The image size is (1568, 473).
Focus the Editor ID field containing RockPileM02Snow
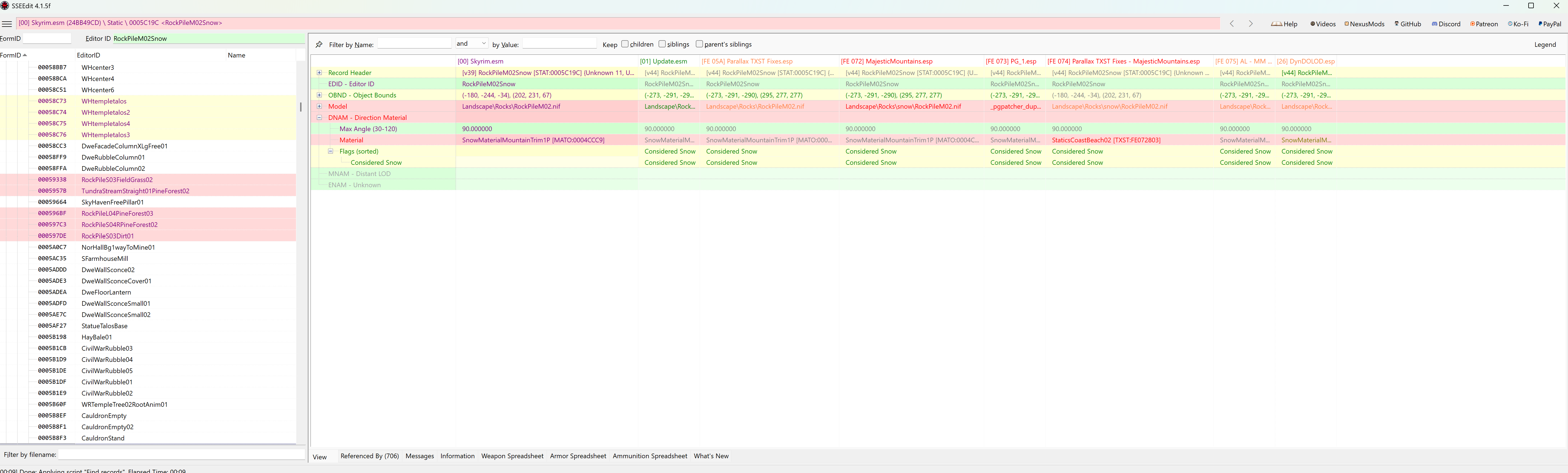(x=208, y=38)
